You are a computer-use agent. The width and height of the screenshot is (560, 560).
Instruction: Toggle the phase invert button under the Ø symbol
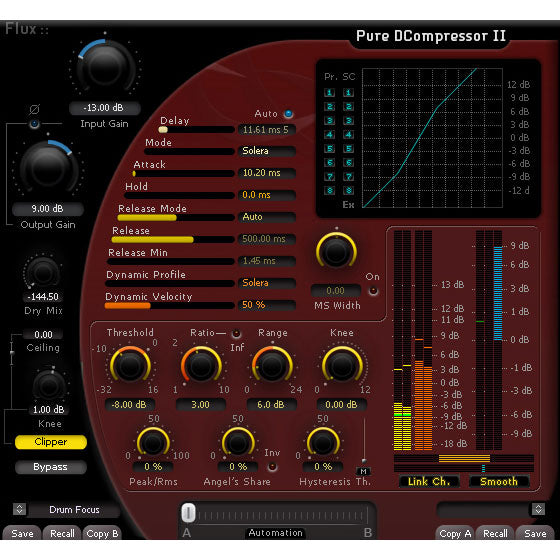point(34,124)
